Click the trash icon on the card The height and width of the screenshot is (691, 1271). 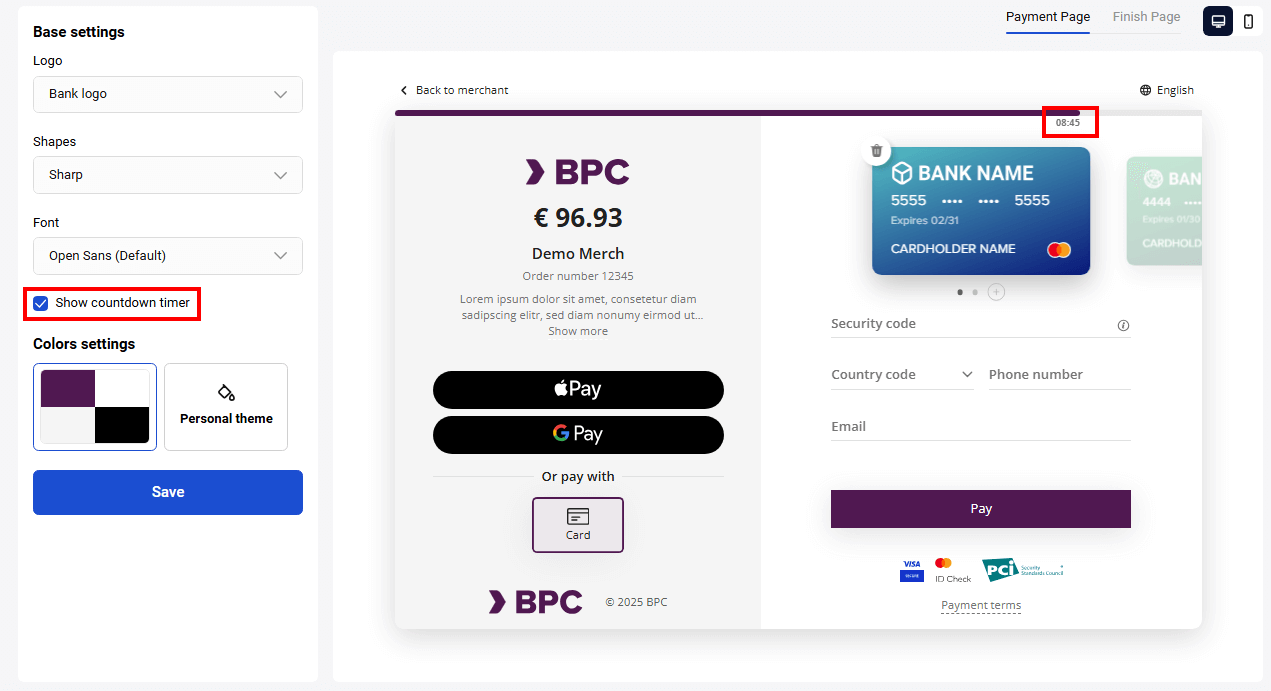[877, 151]
